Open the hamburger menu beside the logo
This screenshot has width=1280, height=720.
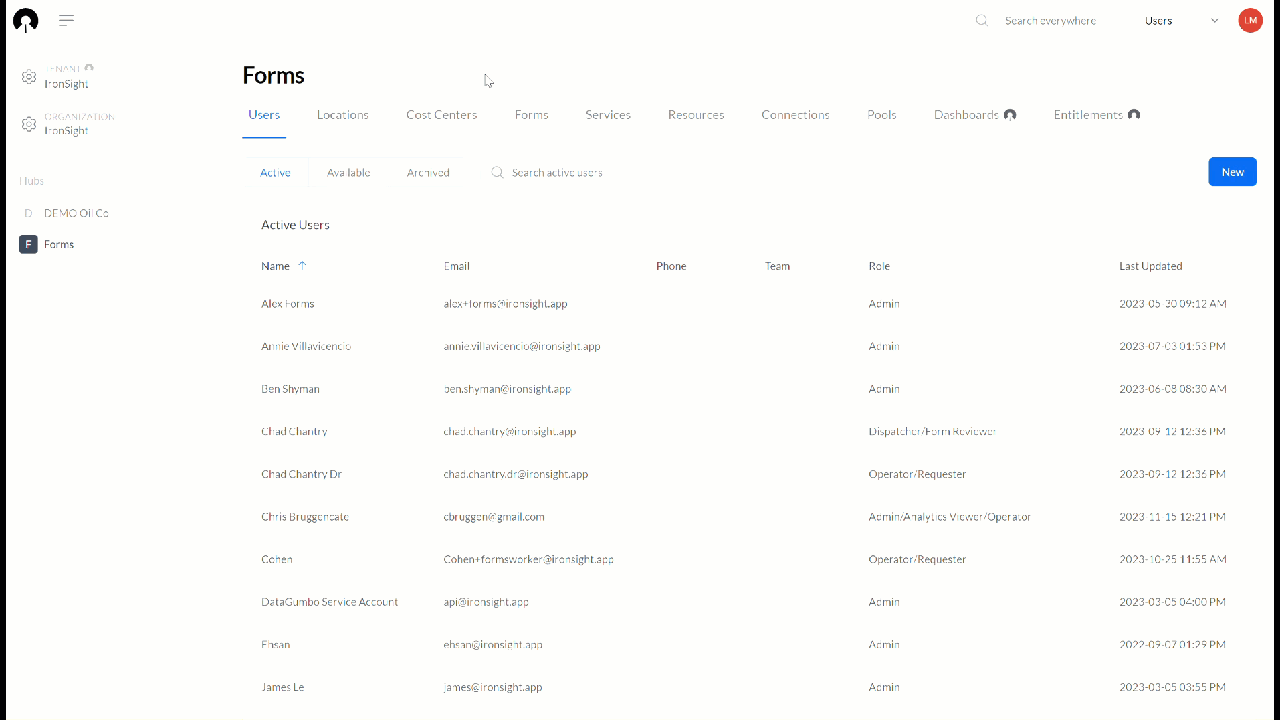(x=66, y=20)
